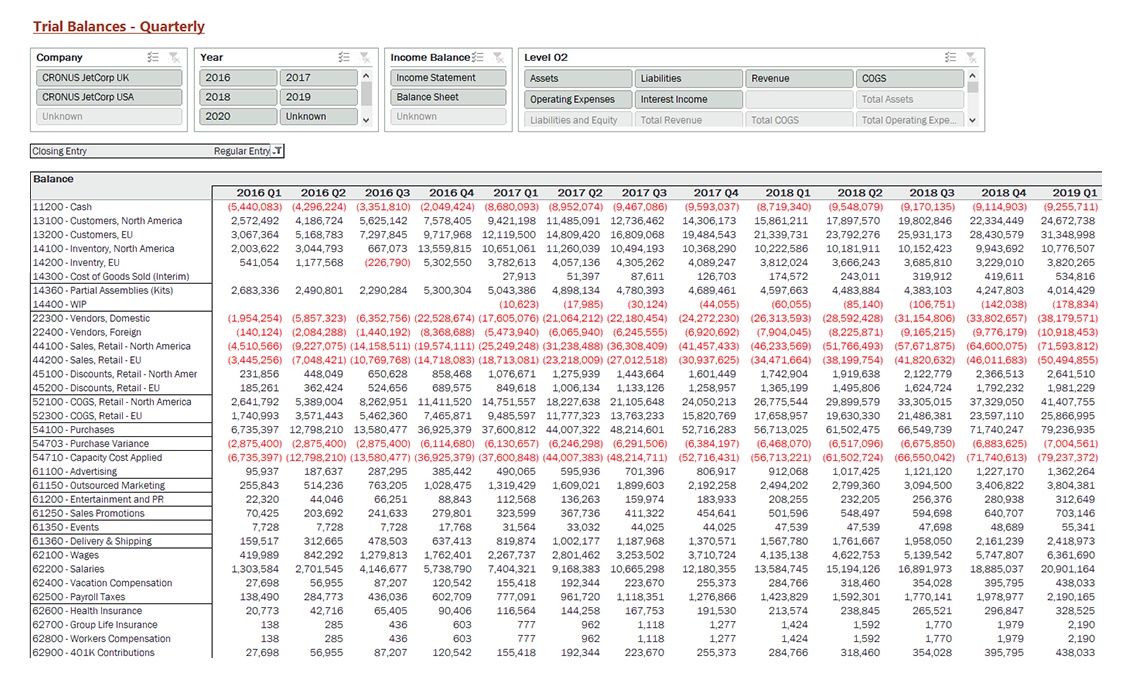1140x687 pixels.
Task: Open the Closing Entry filter dropdown
Action: coord(277,151)
